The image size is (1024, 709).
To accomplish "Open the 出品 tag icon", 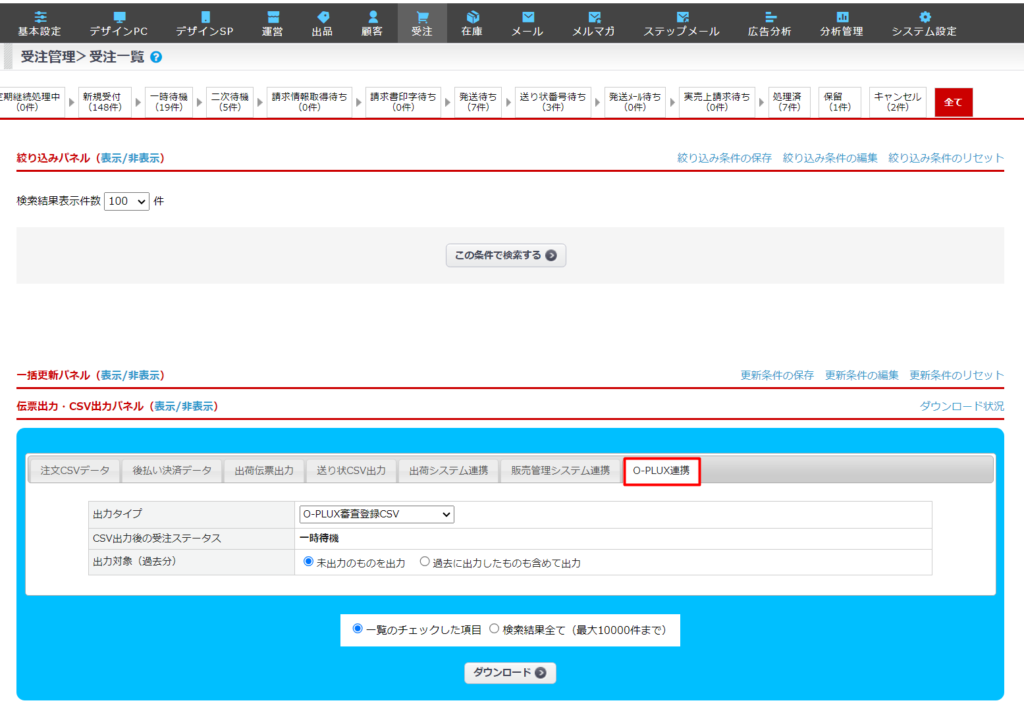I will tap(322, 17).
